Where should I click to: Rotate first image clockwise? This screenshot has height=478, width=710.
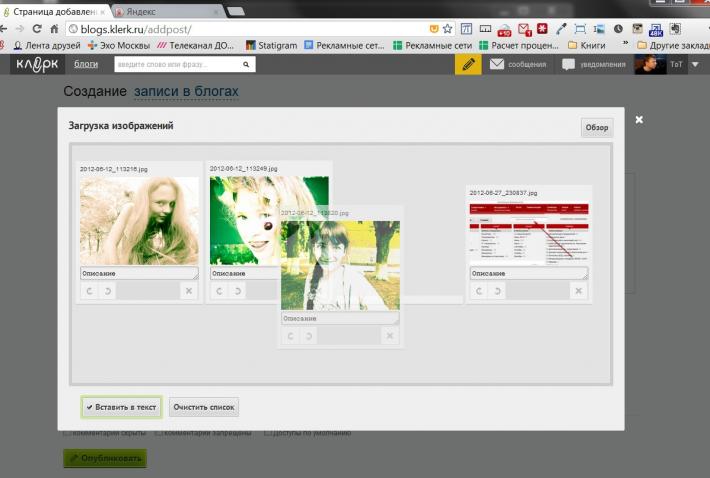[107, 291]
